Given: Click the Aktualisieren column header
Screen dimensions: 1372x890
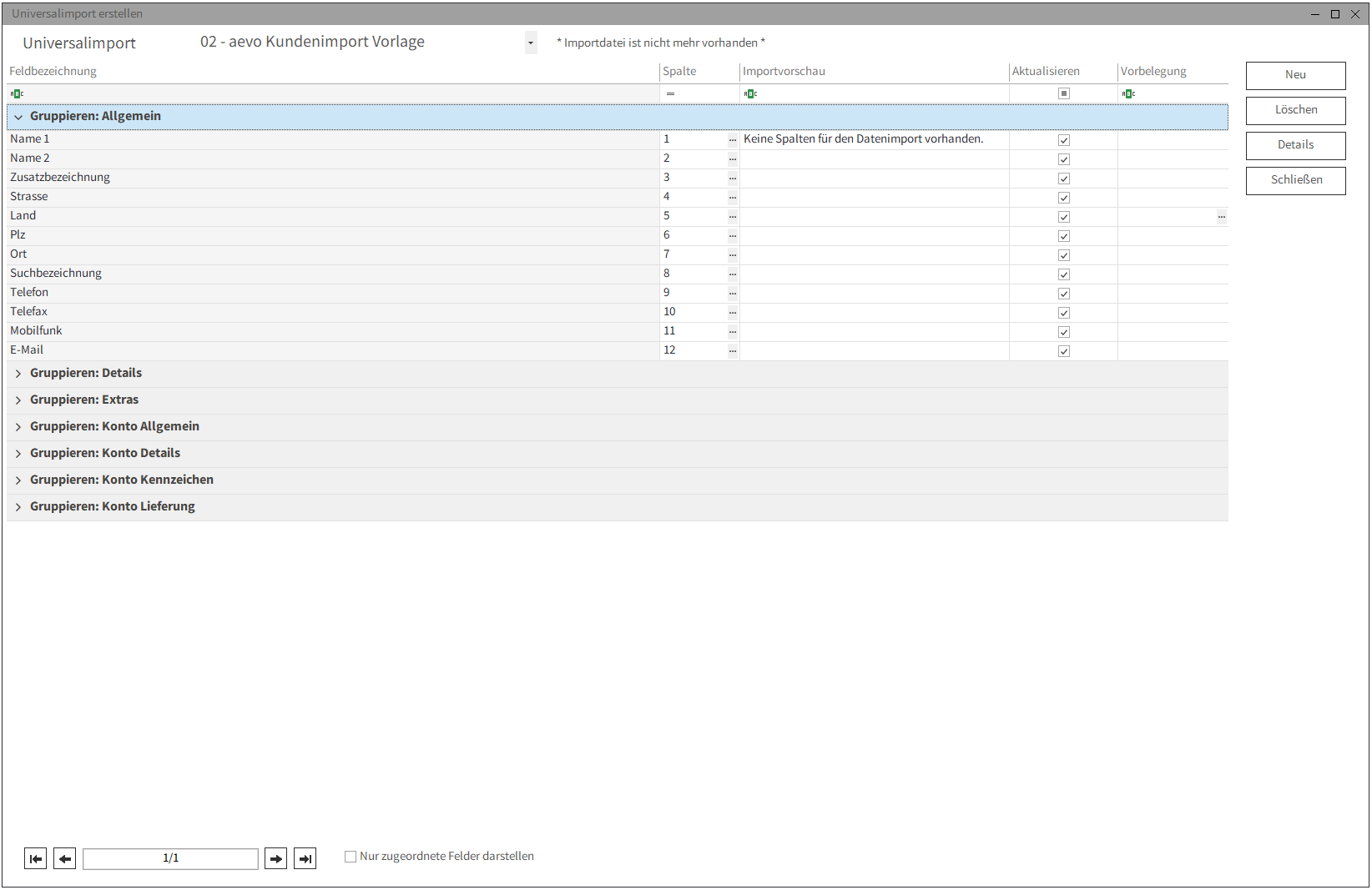Looking at the screenshot, I should click(x=1063, y=72).
